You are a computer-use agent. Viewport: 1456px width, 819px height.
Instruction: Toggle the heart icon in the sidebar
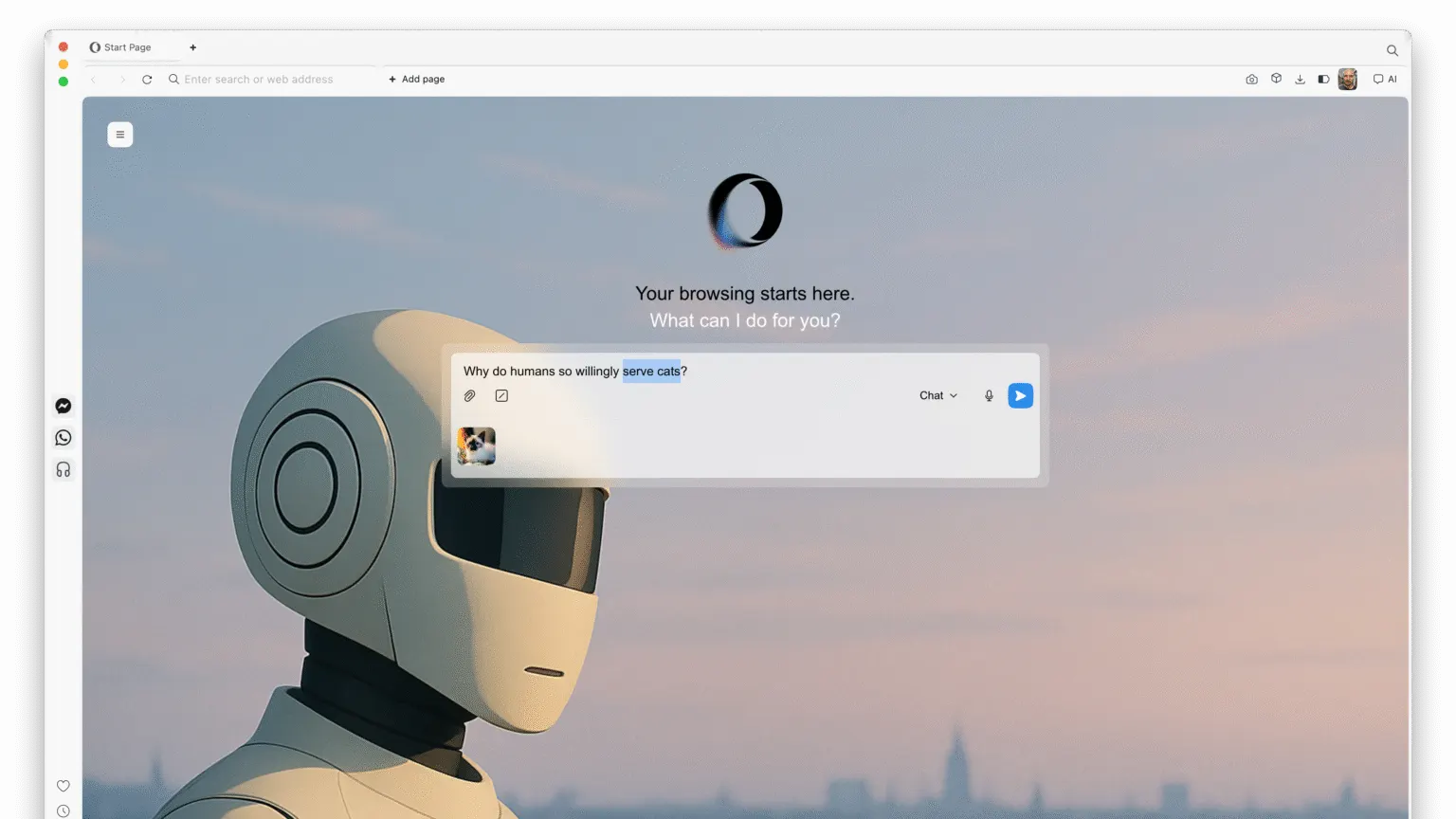click(x=63, y=786)
